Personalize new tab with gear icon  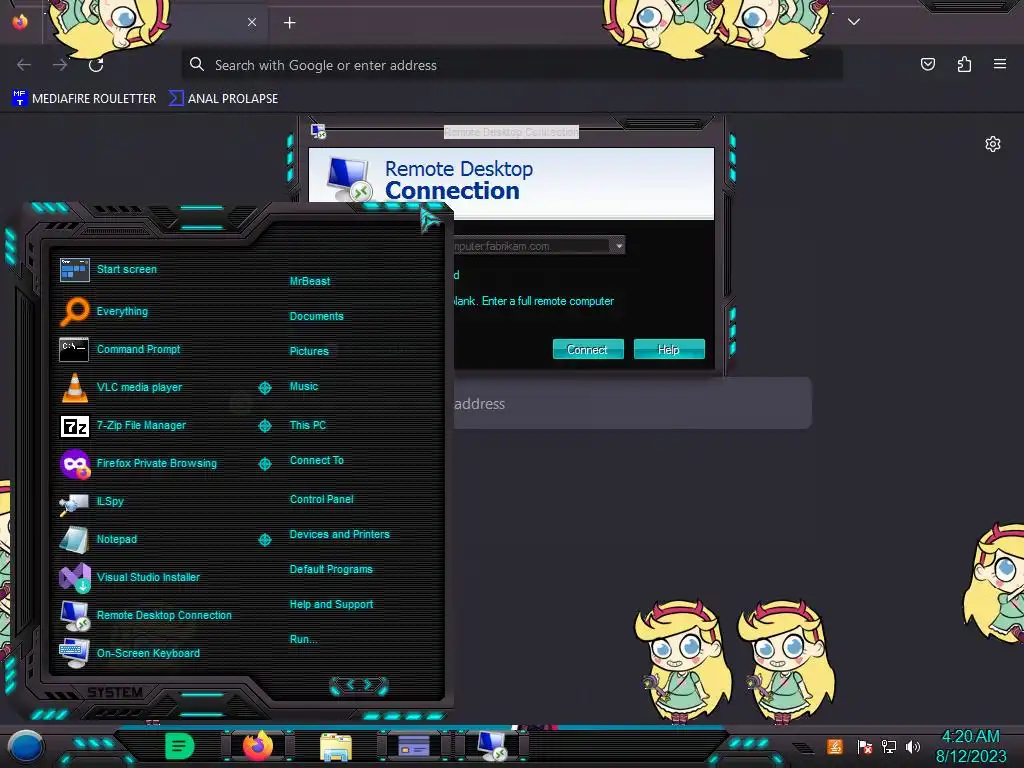pyautogui.click(x=993, y=144)
